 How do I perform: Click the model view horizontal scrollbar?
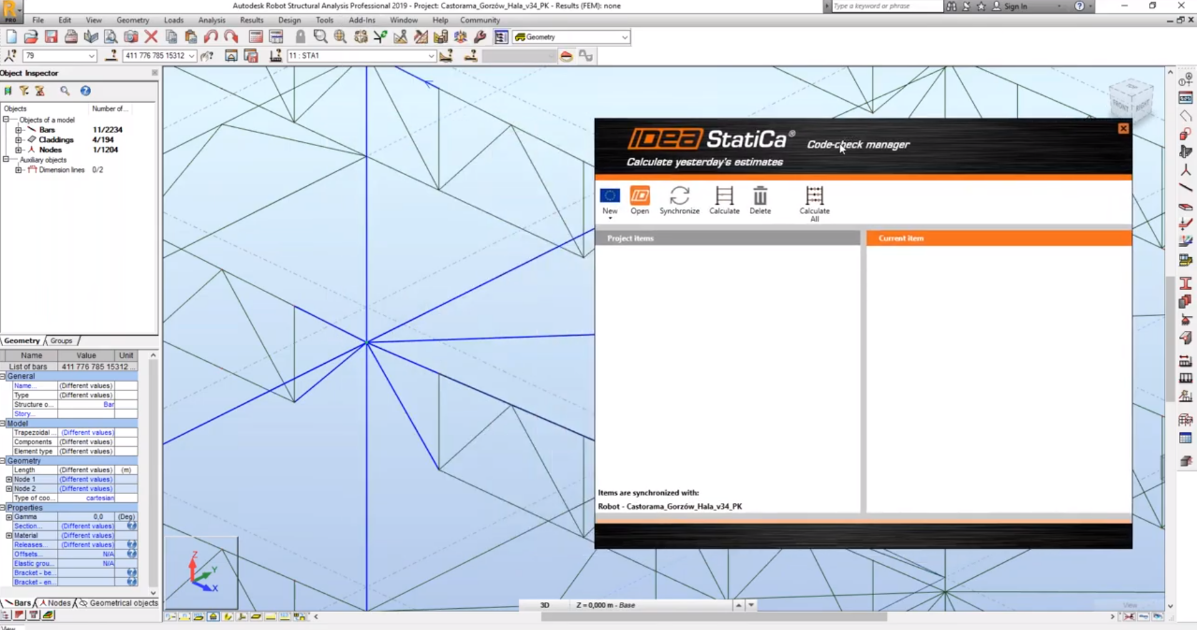[x=713, y=617]
